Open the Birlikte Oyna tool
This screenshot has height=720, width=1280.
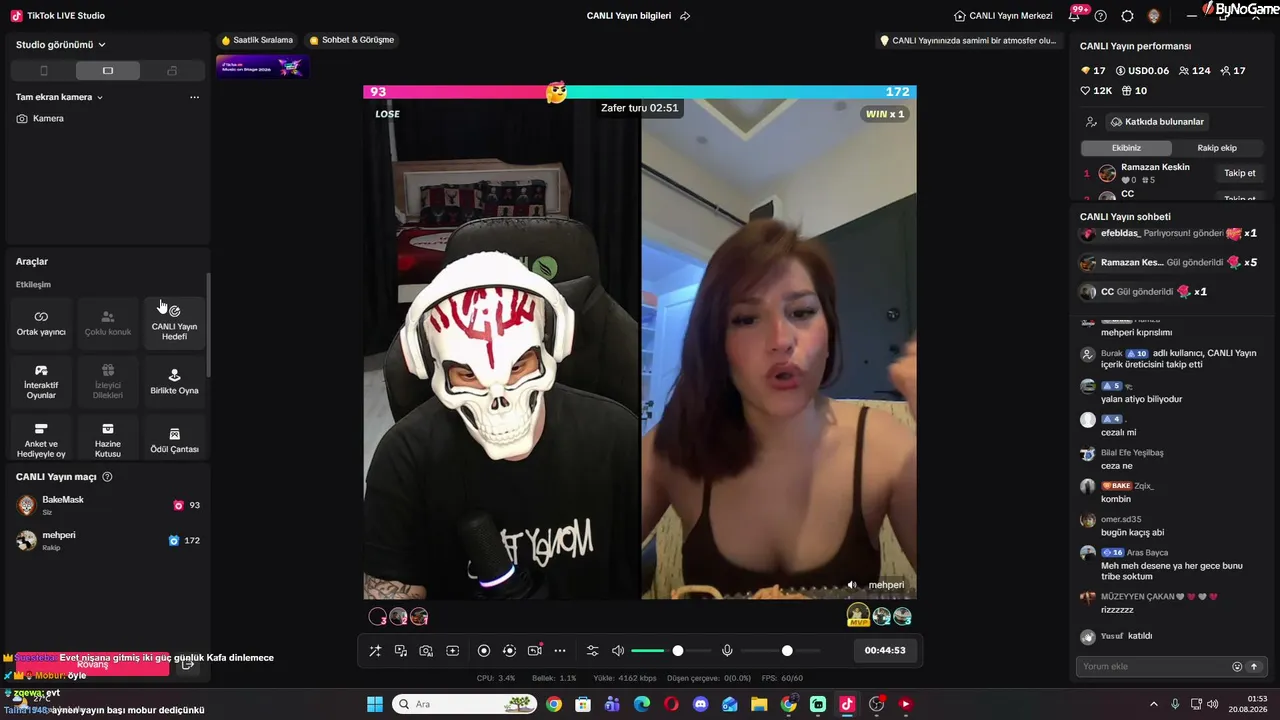coord(174,381)
